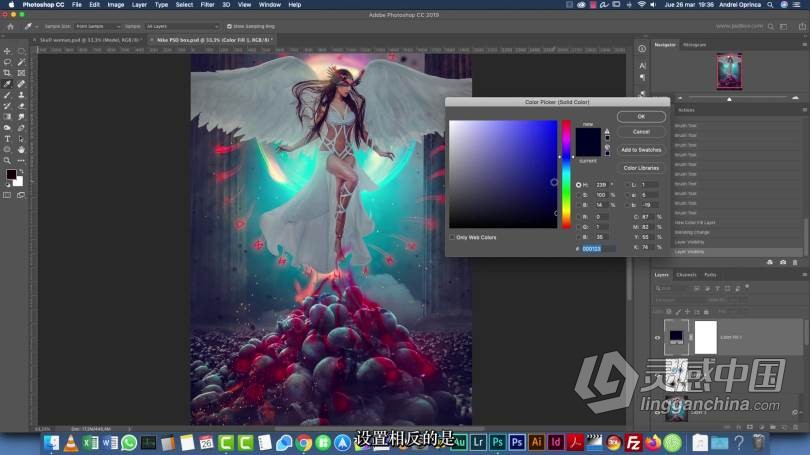
Task: Open Audition icon in Dock
Action: tap(458, 442)
